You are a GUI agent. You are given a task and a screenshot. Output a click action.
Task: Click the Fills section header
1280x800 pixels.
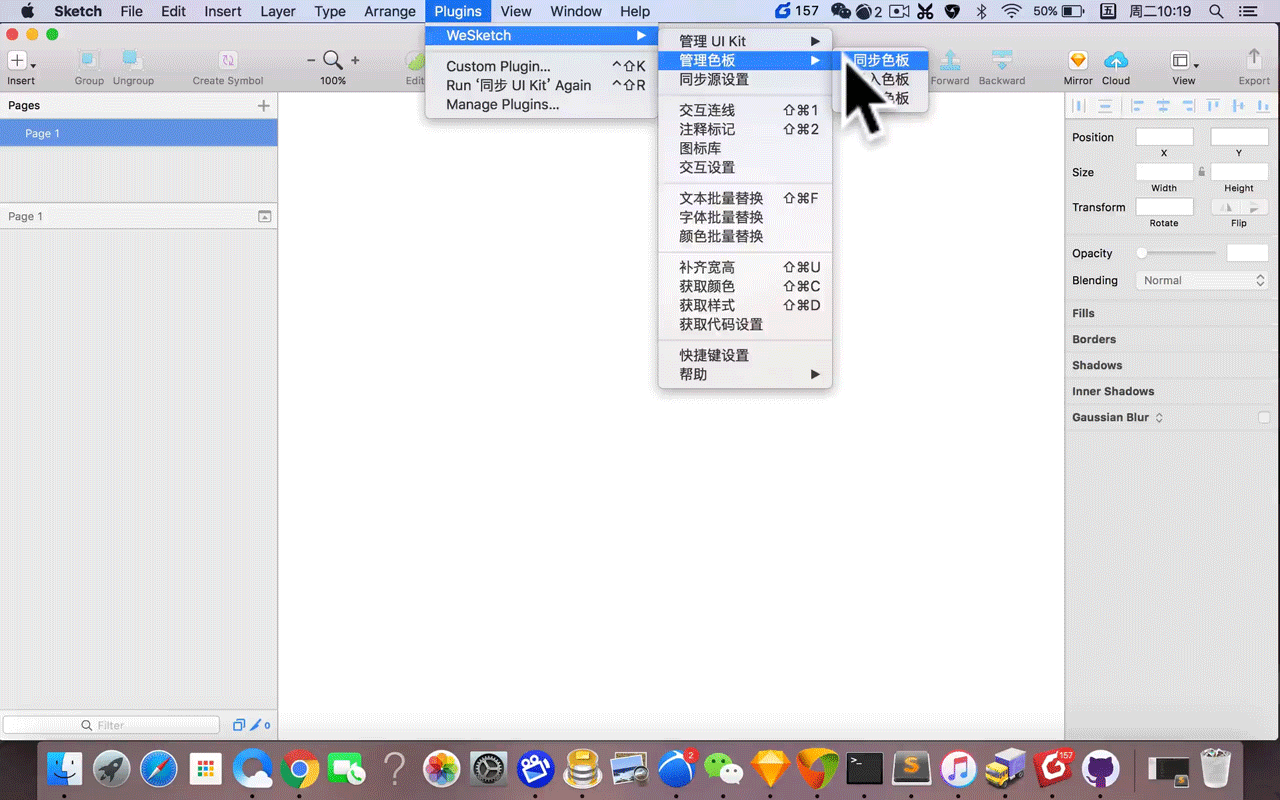pyautogui.click(x=1172, y=313)
